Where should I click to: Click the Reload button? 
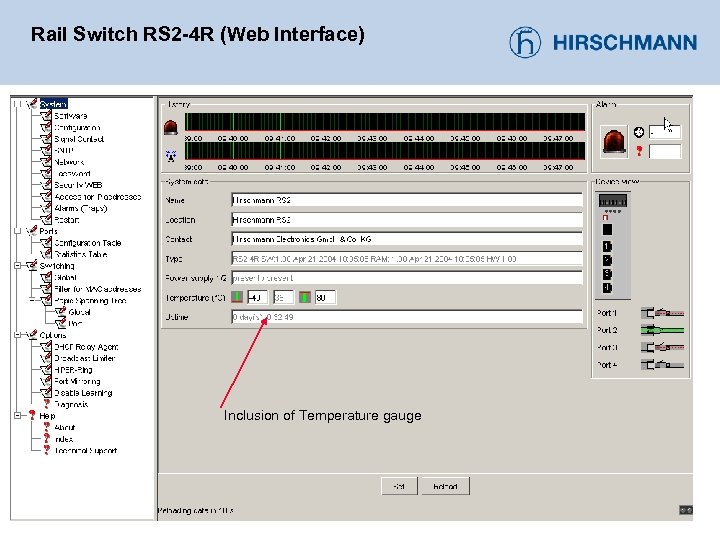445,486
